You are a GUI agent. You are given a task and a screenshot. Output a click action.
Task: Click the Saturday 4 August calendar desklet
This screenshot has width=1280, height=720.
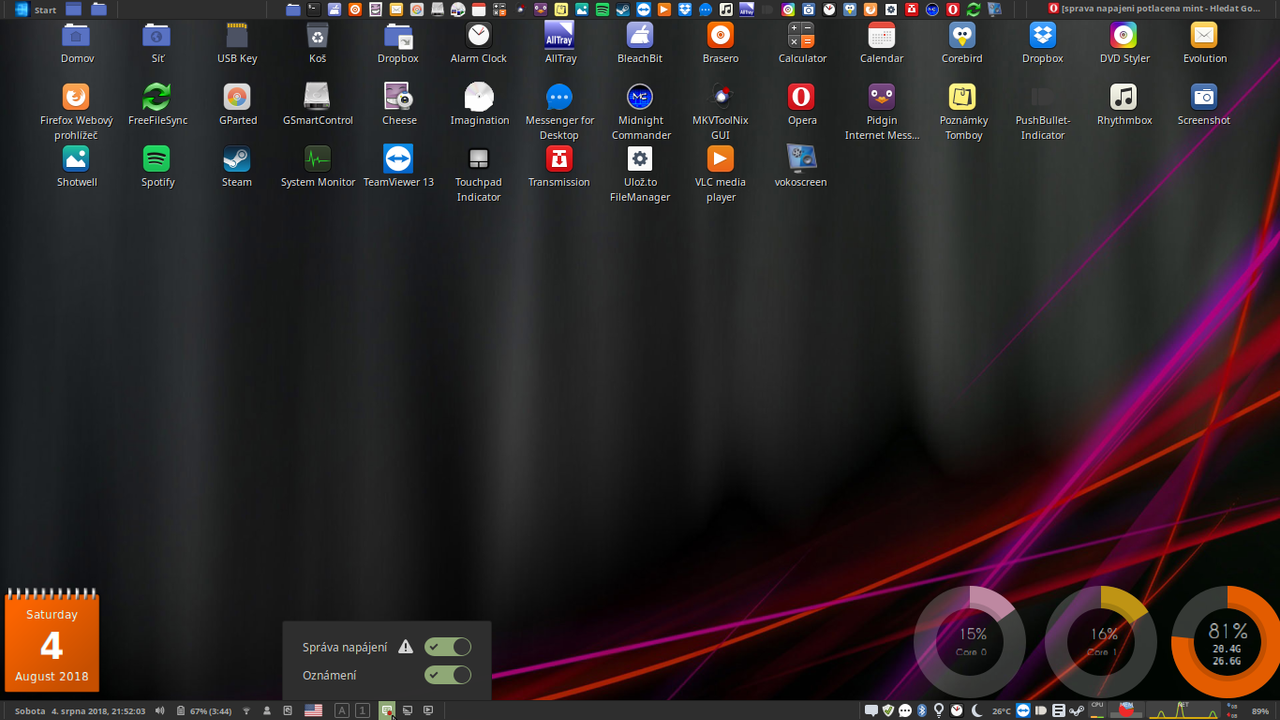point(52,640)
